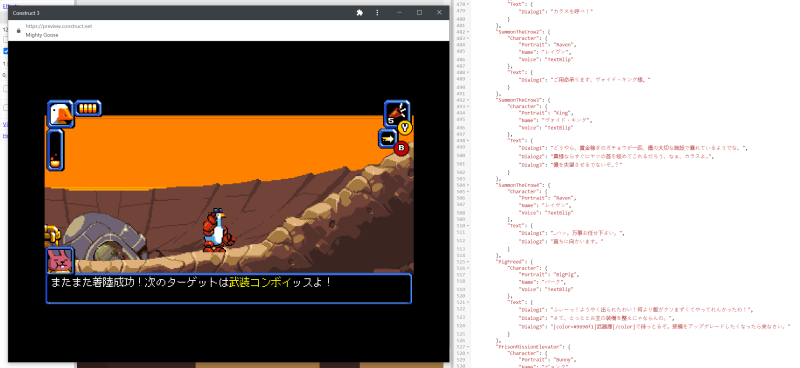Open the Effects link at top left

(x=5, y=6)
